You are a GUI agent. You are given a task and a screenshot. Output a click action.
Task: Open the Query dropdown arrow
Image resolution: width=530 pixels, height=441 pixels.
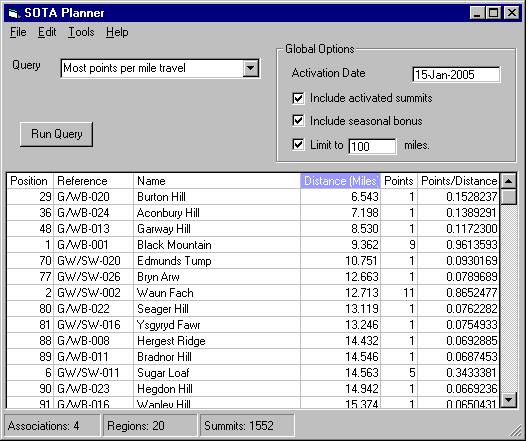click(x=250, y=68)
